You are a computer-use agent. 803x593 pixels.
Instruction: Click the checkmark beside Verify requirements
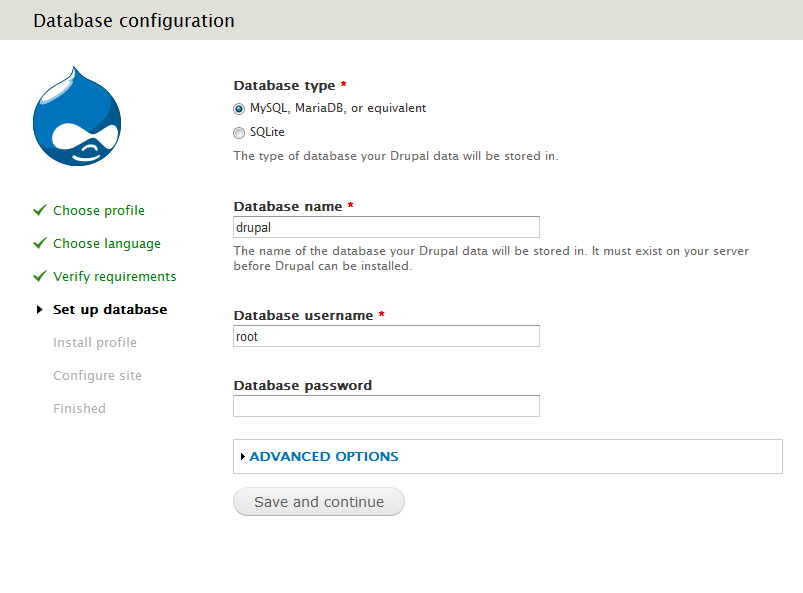(40, 276)
